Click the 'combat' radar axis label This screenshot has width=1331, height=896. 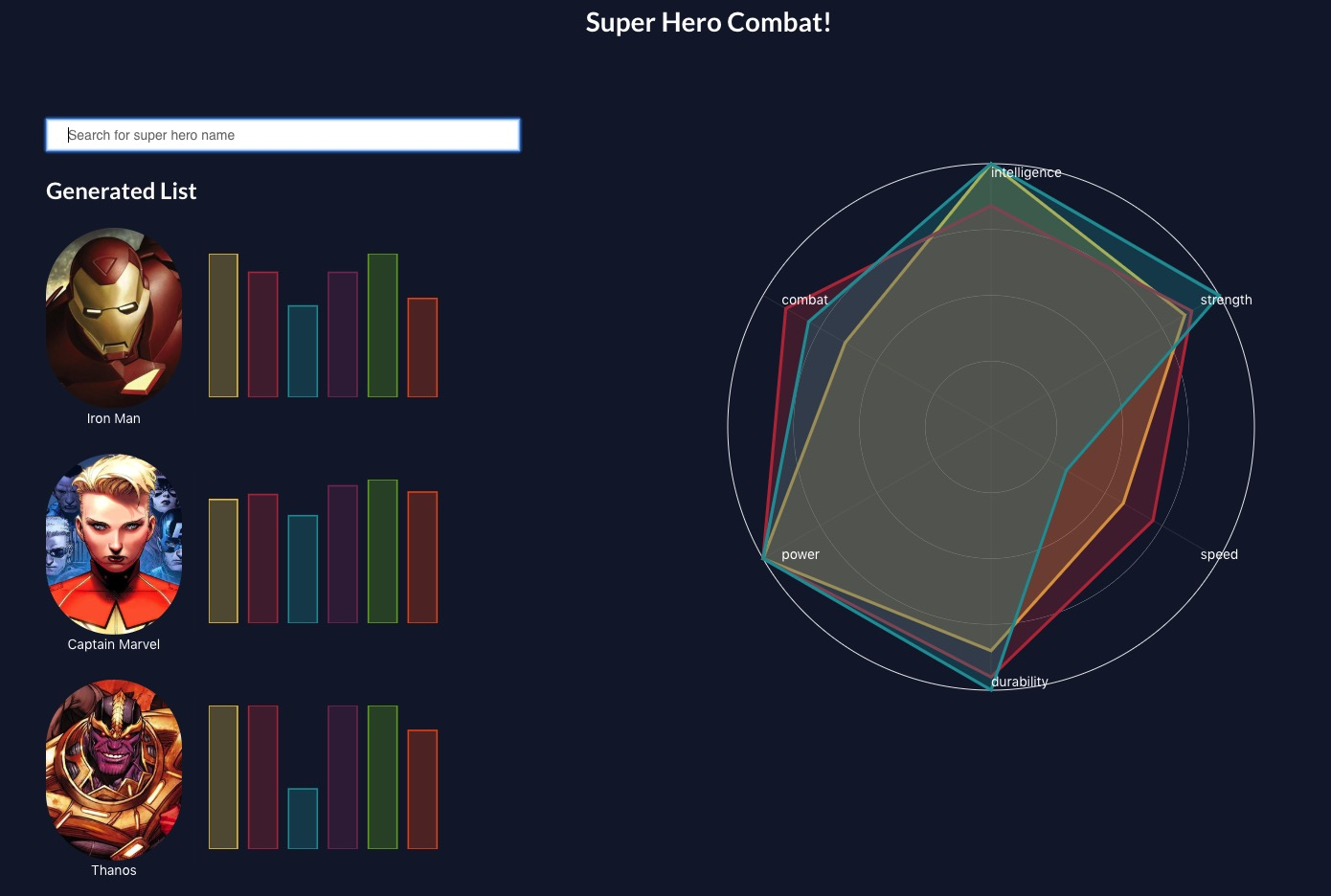[805, 300]
